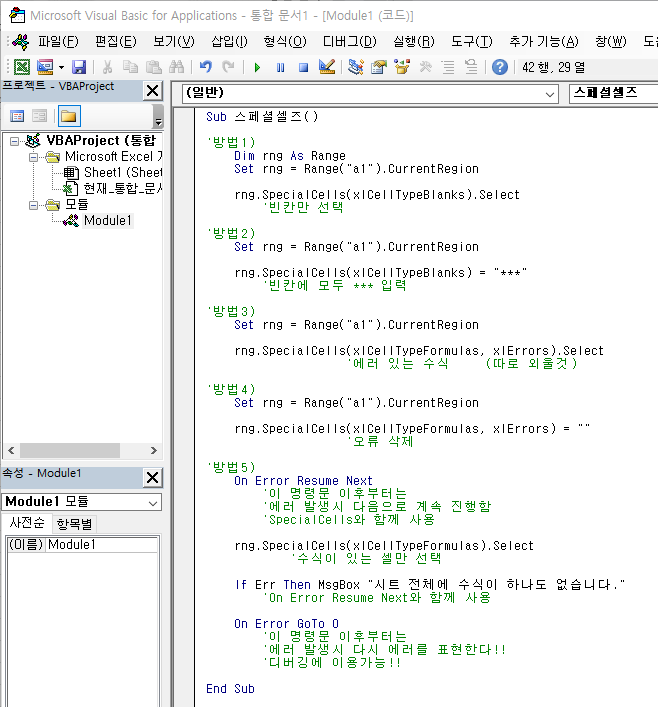Collapse the 모듈 folder node
Viewport: 658px width, 707px height.
[33, 205]
